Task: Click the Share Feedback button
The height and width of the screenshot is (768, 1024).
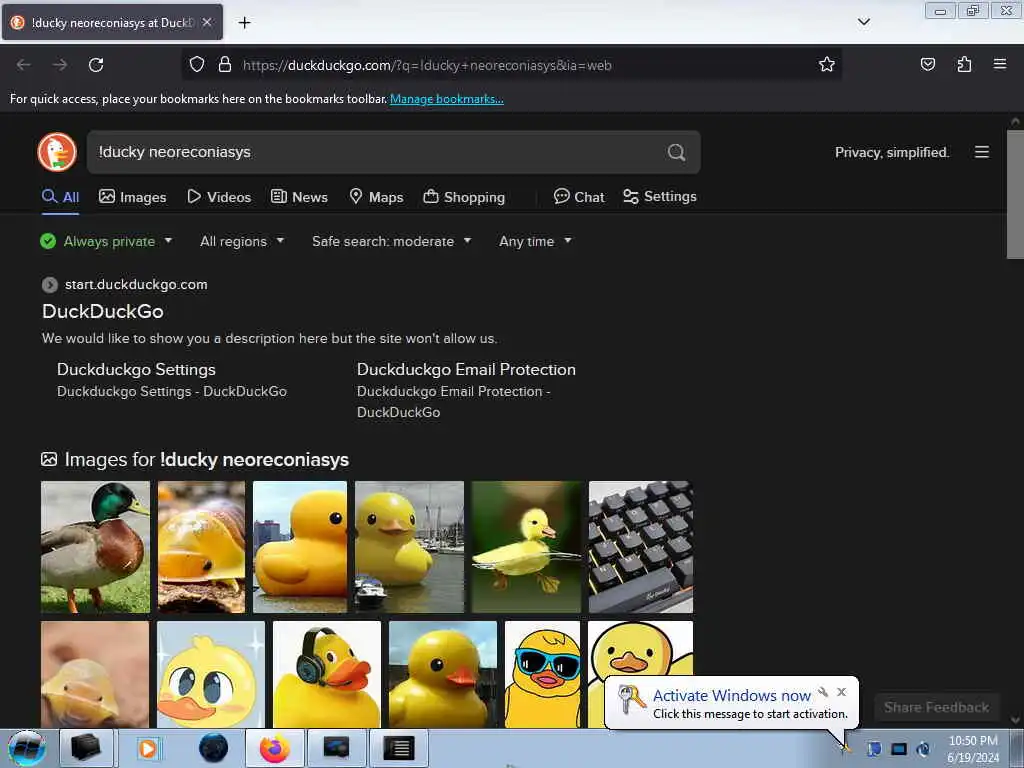Action: coord(936,707)
